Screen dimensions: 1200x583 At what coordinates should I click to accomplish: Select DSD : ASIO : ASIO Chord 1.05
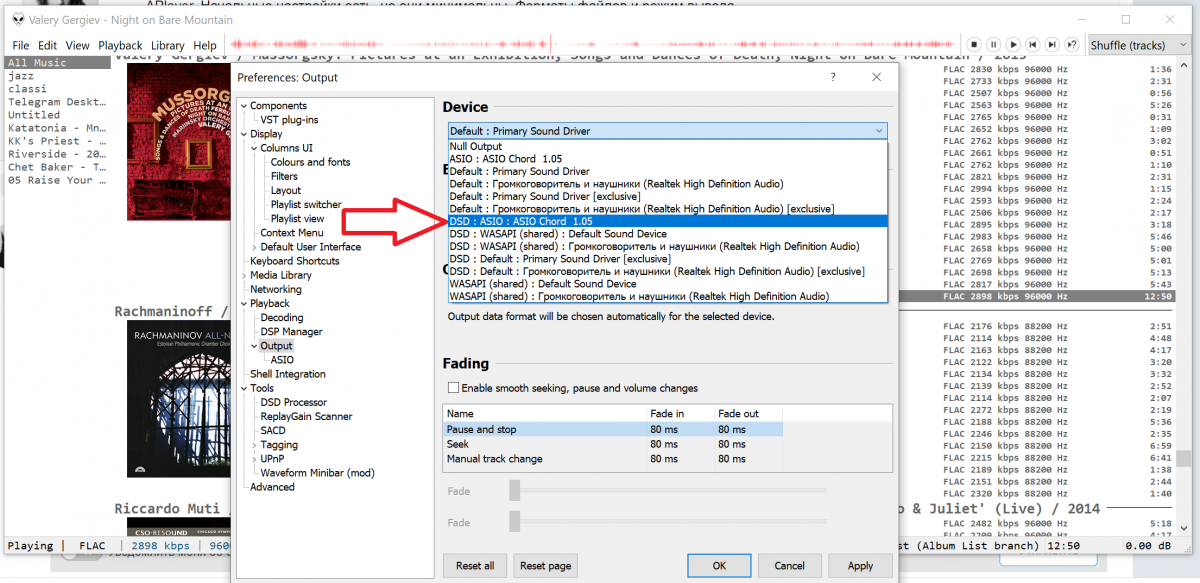click(x=667, y=221)
